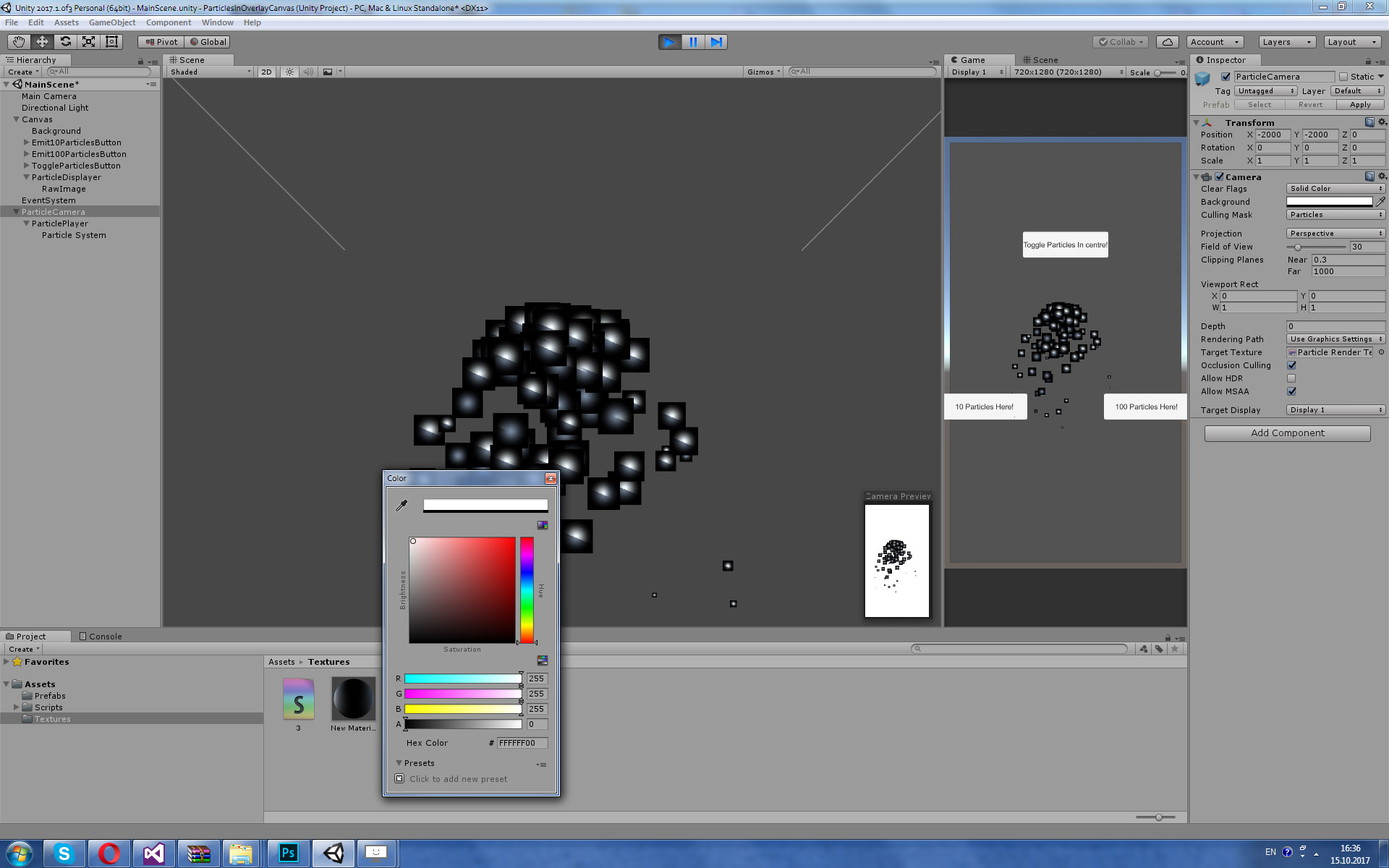
Task: Click prefab Apply button
Action: 1360,105
